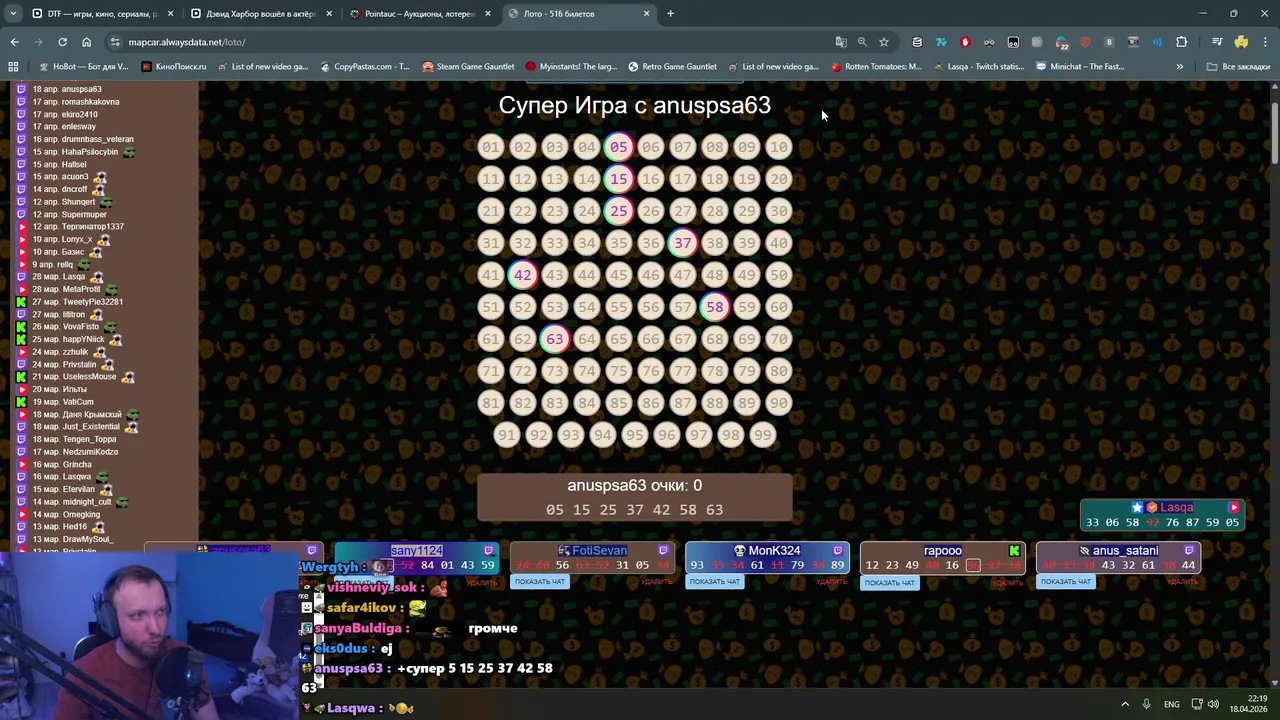Screen dimensions: 1280x720
Task: Bookmark this page with the star icon
Action: coord(884,42)
